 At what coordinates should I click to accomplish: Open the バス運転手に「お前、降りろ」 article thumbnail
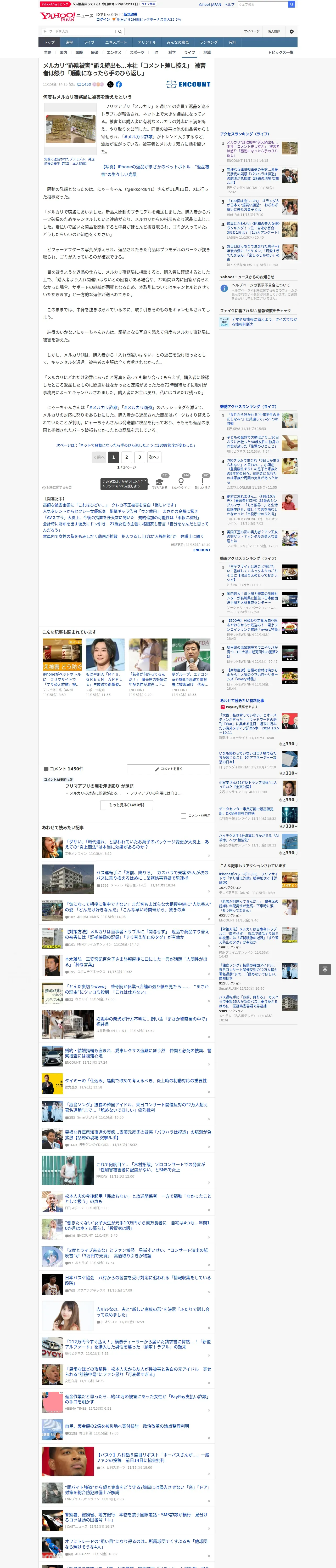point(68,879)
